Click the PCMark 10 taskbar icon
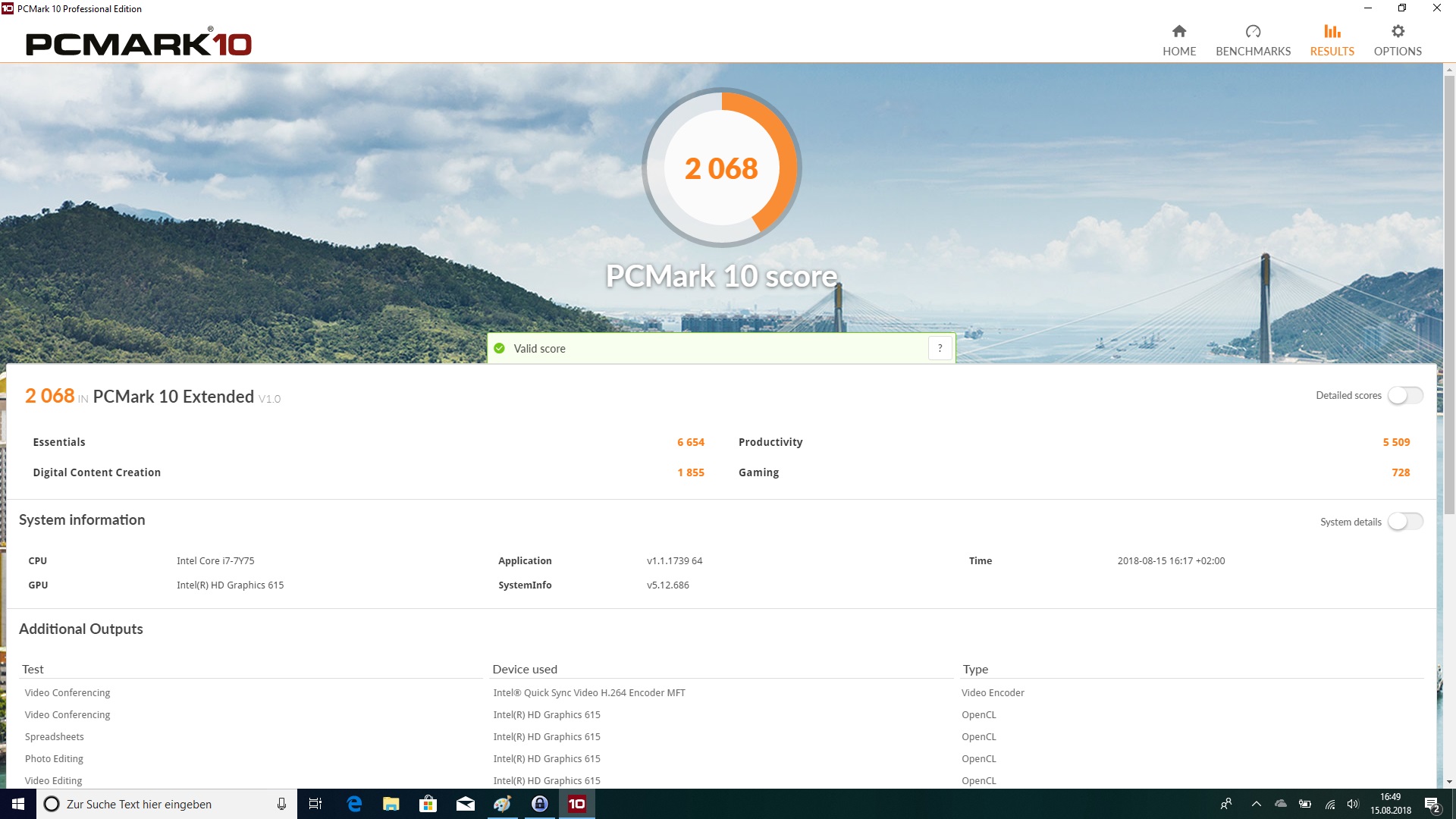Image resolution: width=1456 pixels, height=819 pixels. (576, 804)
